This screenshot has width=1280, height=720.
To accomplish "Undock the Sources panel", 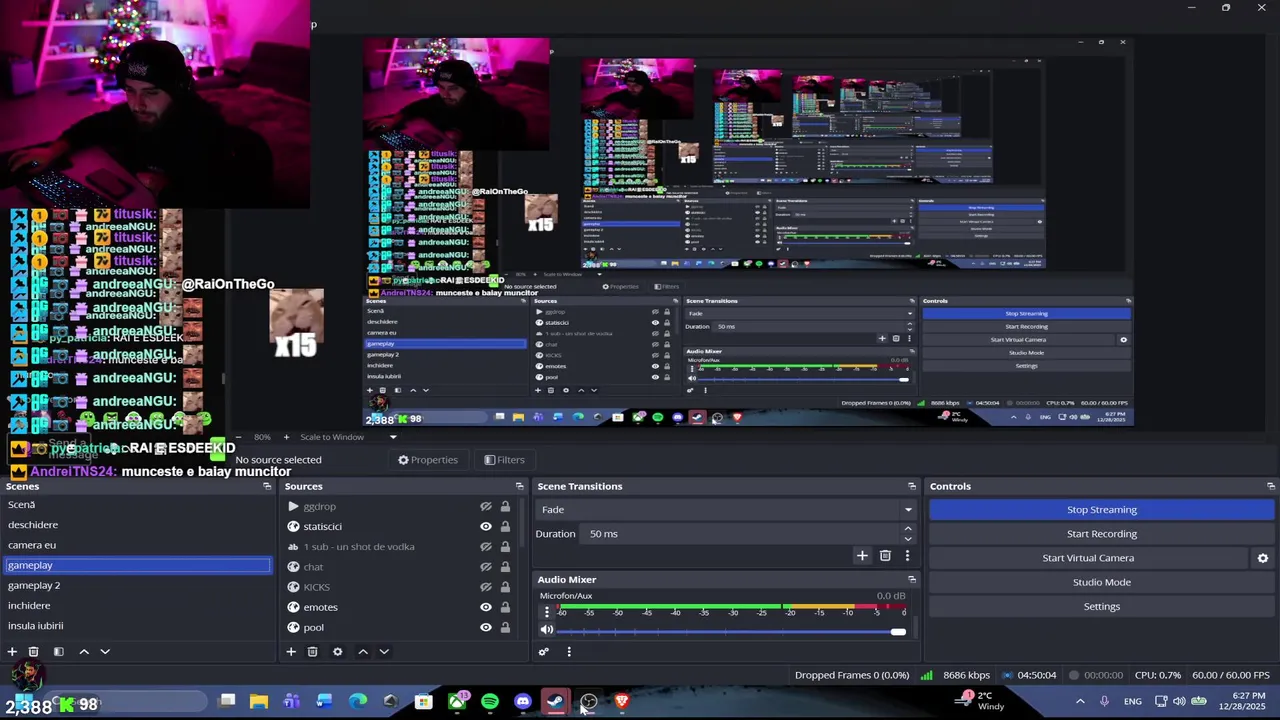I will click(x=522, y=486).
